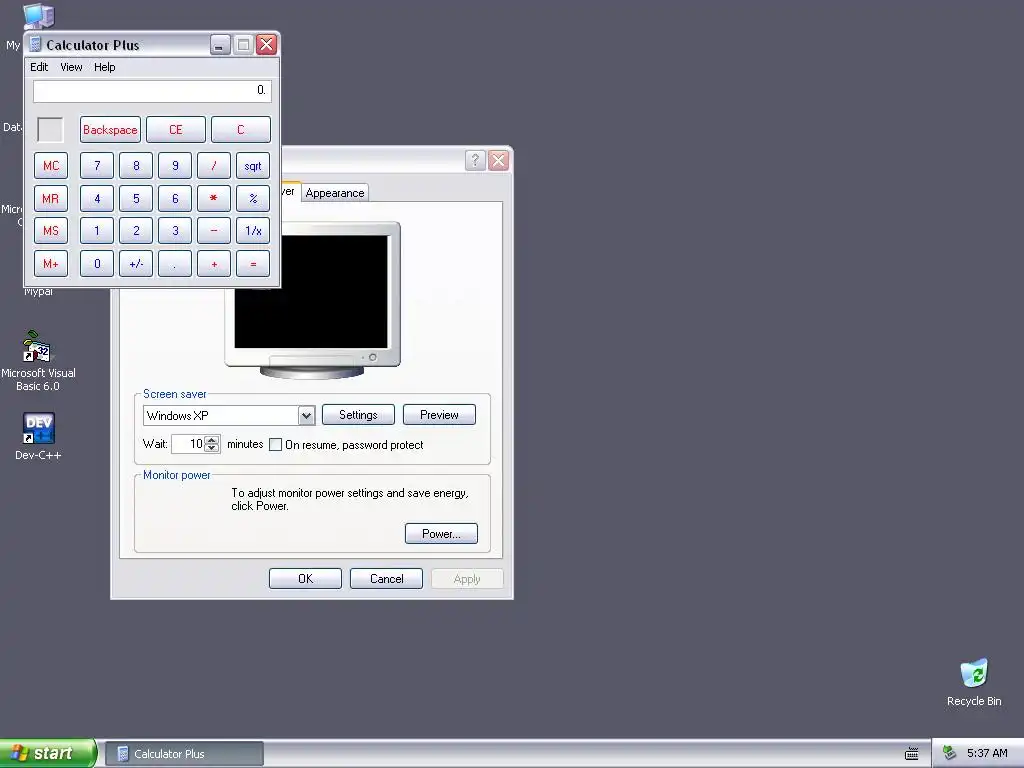Click the Backspace button
Screen dimensions: 1024x768
coord(110,129)
